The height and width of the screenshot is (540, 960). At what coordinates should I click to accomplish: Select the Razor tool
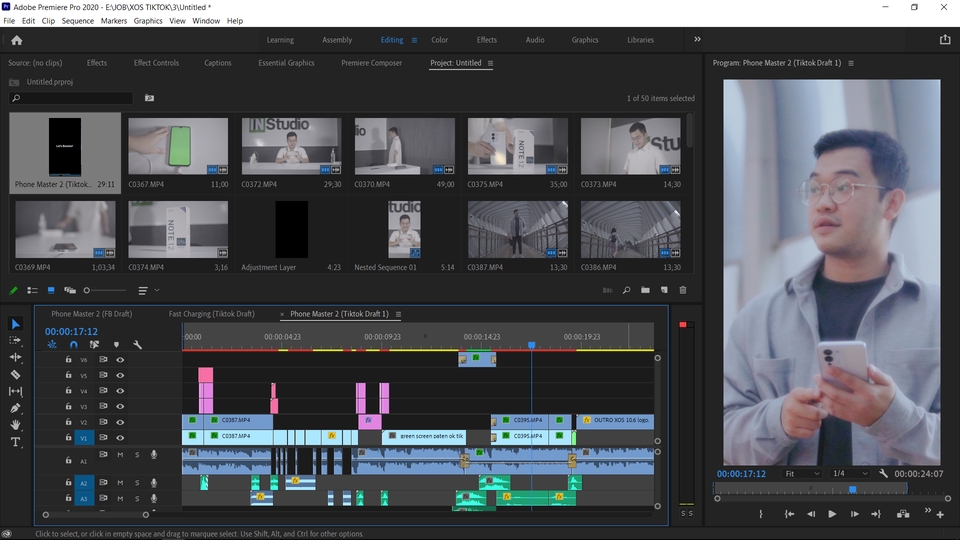15,374
